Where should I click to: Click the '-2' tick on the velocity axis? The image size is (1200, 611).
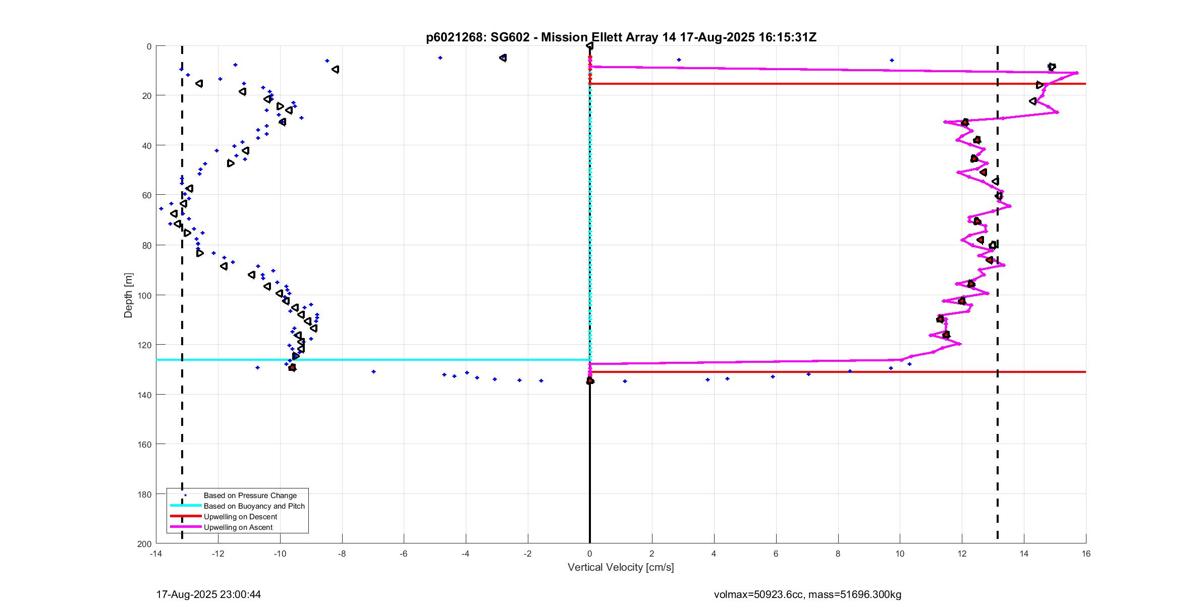point(528,553)
